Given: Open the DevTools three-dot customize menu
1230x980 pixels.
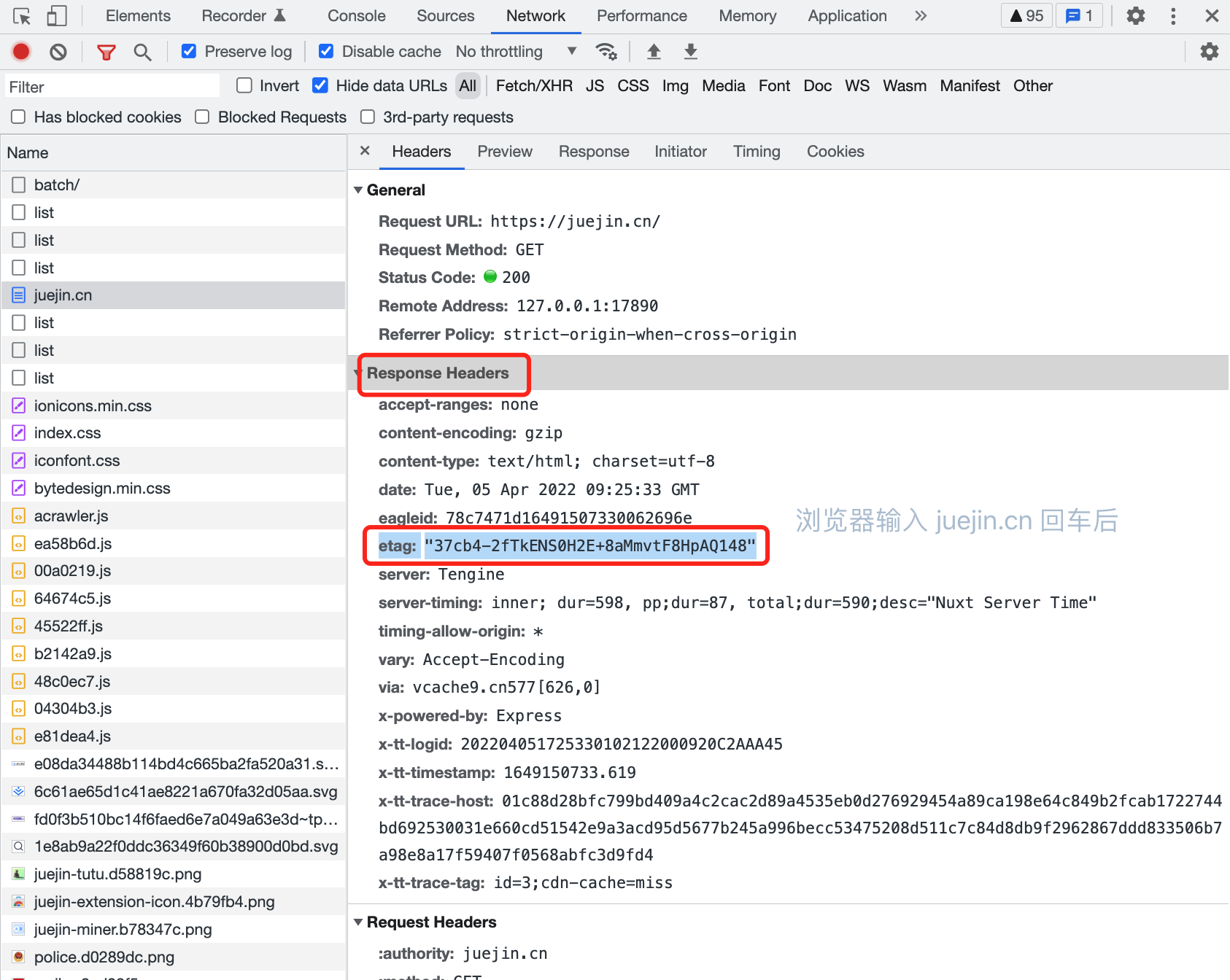Looking at the screenshot, I should coord(1173,16).
